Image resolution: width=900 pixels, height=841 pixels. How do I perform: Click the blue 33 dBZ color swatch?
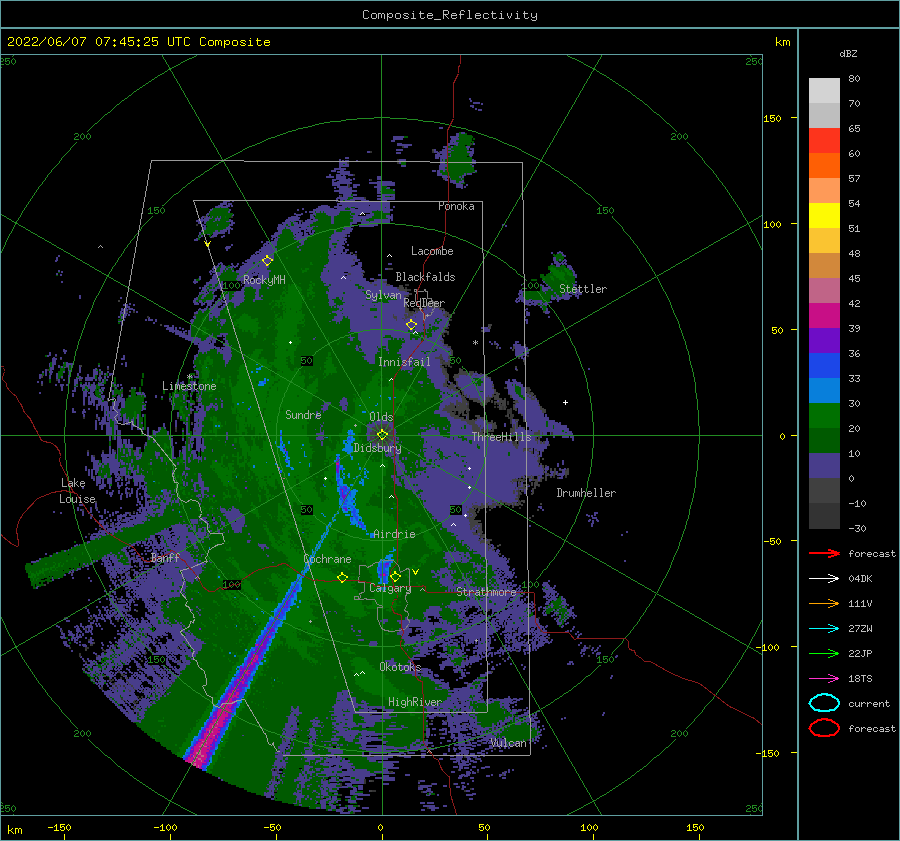click(824, 366)
